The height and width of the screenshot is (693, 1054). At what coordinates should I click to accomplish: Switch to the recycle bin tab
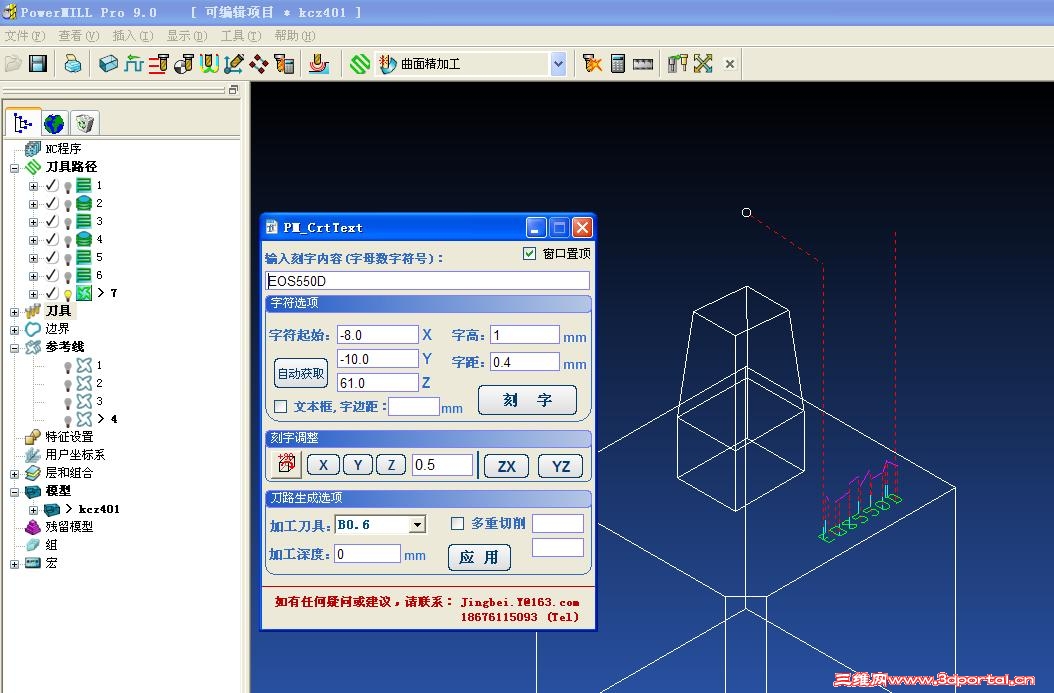point(85,123)
